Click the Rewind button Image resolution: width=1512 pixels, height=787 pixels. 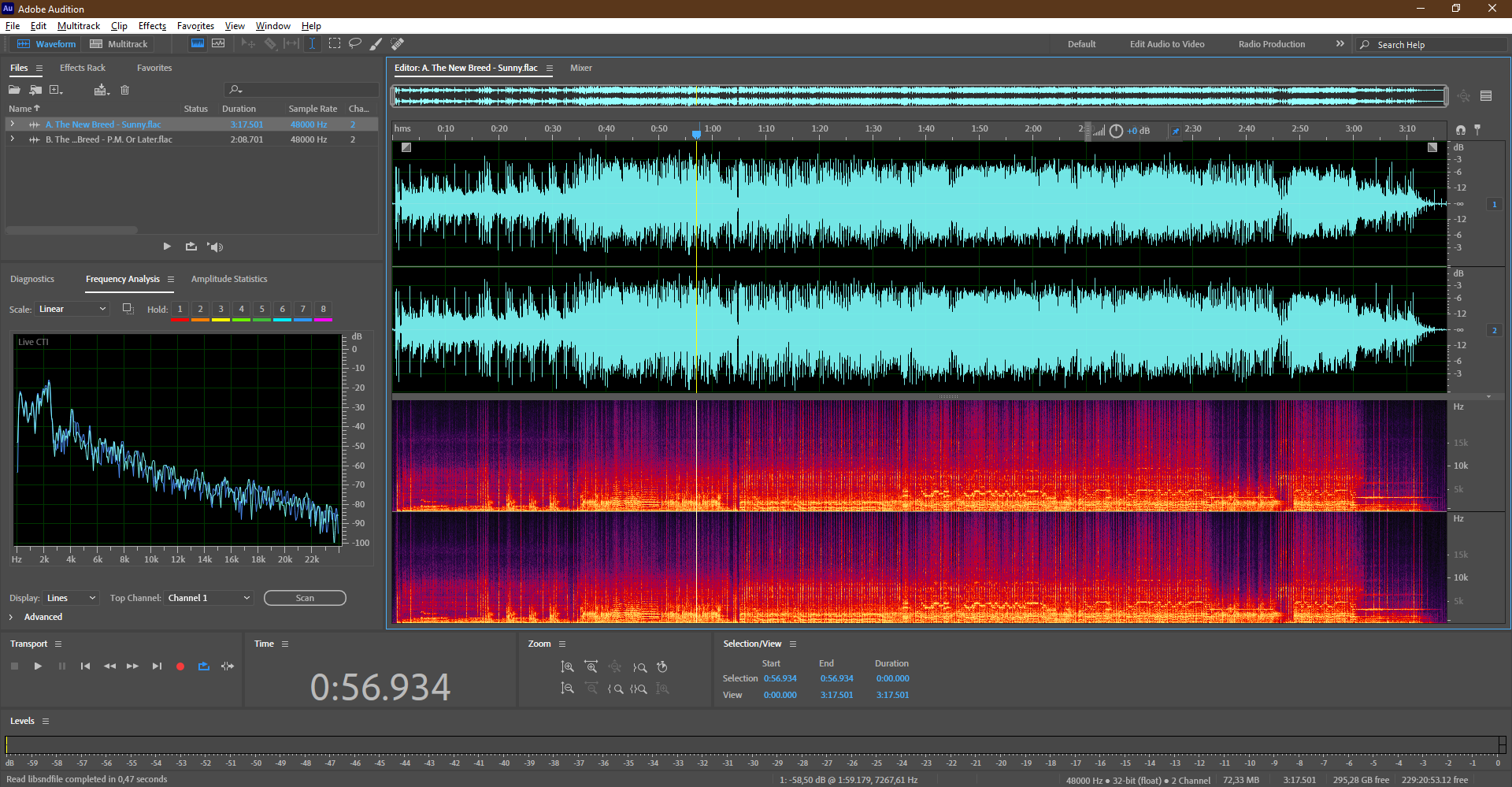[109, 666]
